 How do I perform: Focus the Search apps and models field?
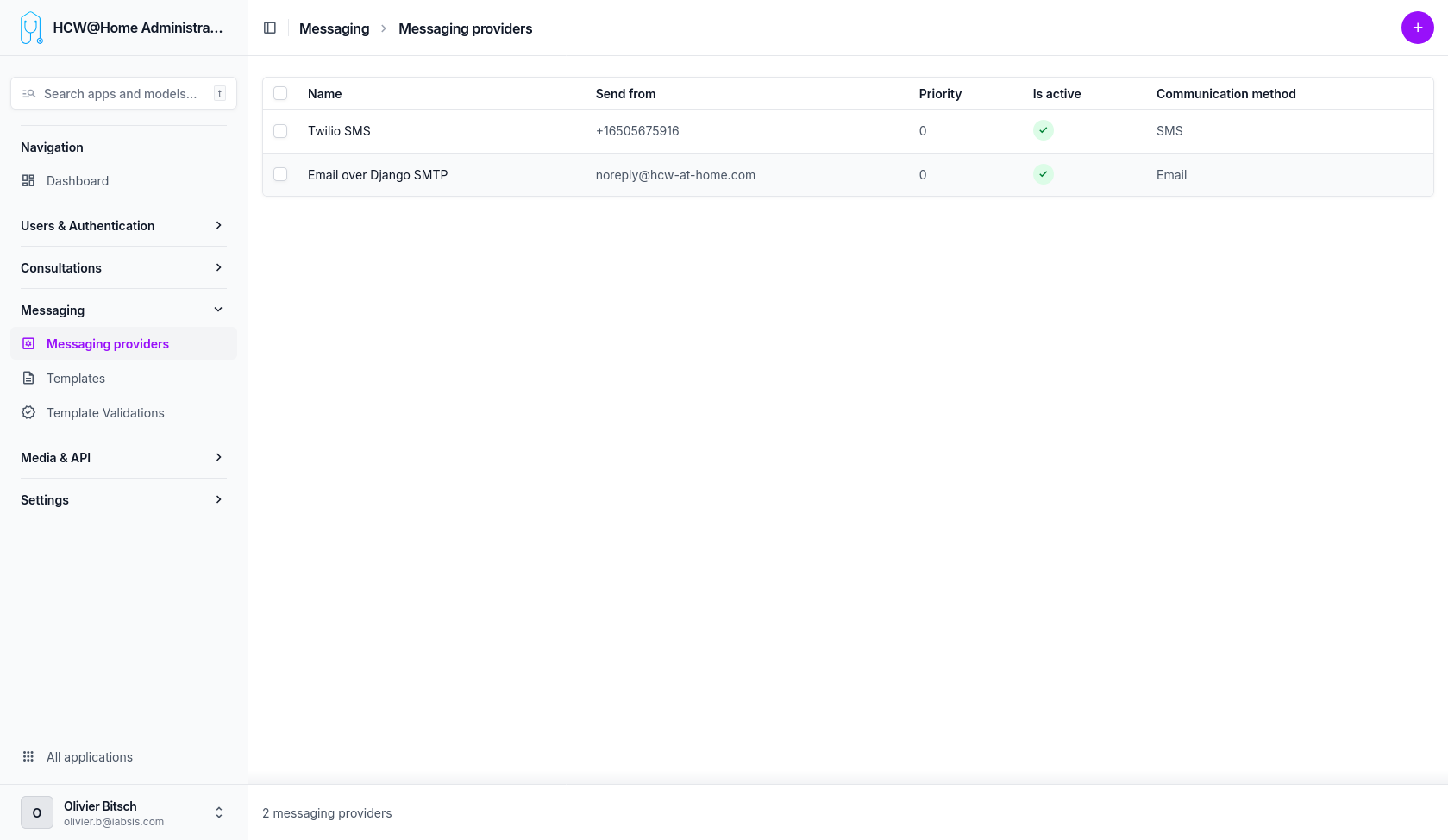pyautogui.click(x=121, y=94)
